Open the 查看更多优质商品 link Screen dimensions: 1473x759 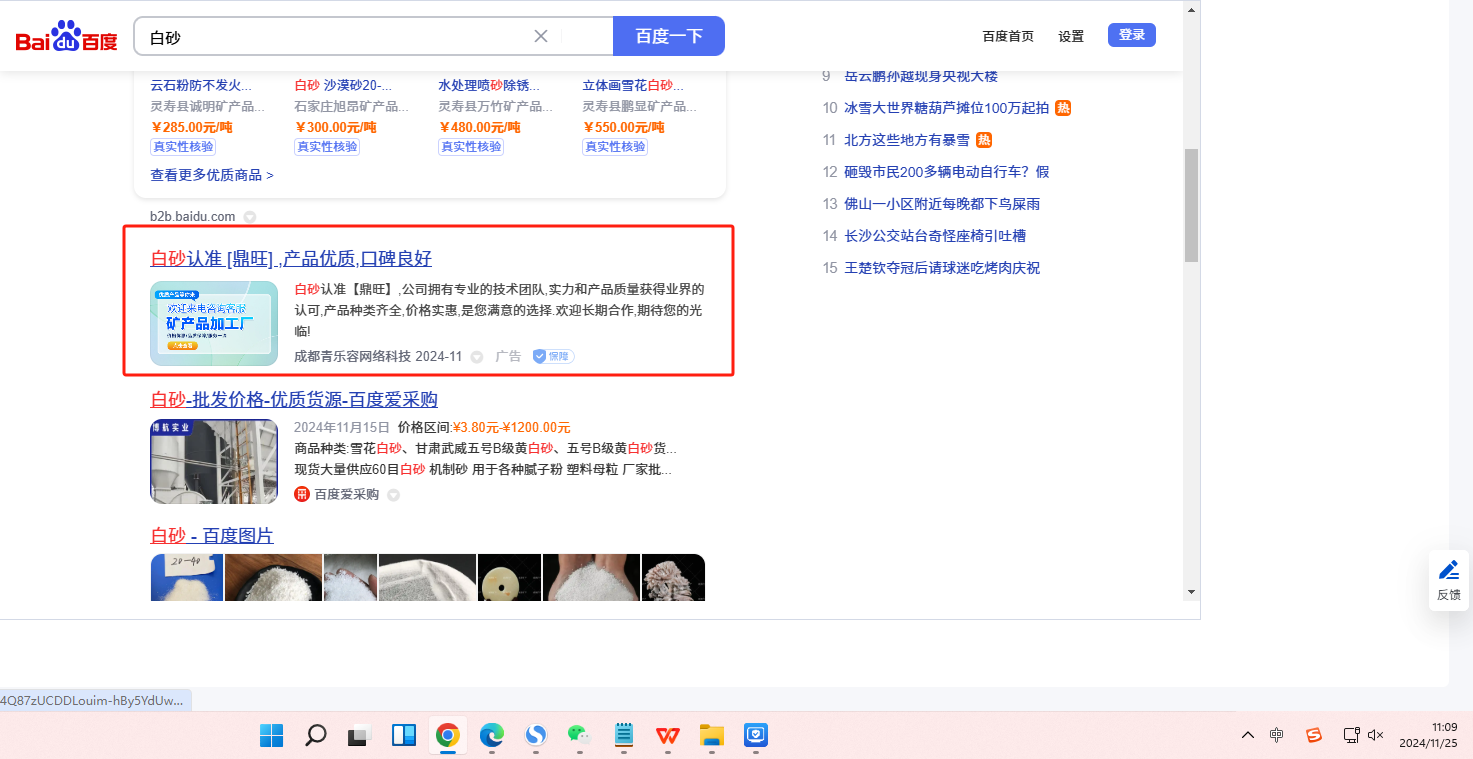point(212,175)
